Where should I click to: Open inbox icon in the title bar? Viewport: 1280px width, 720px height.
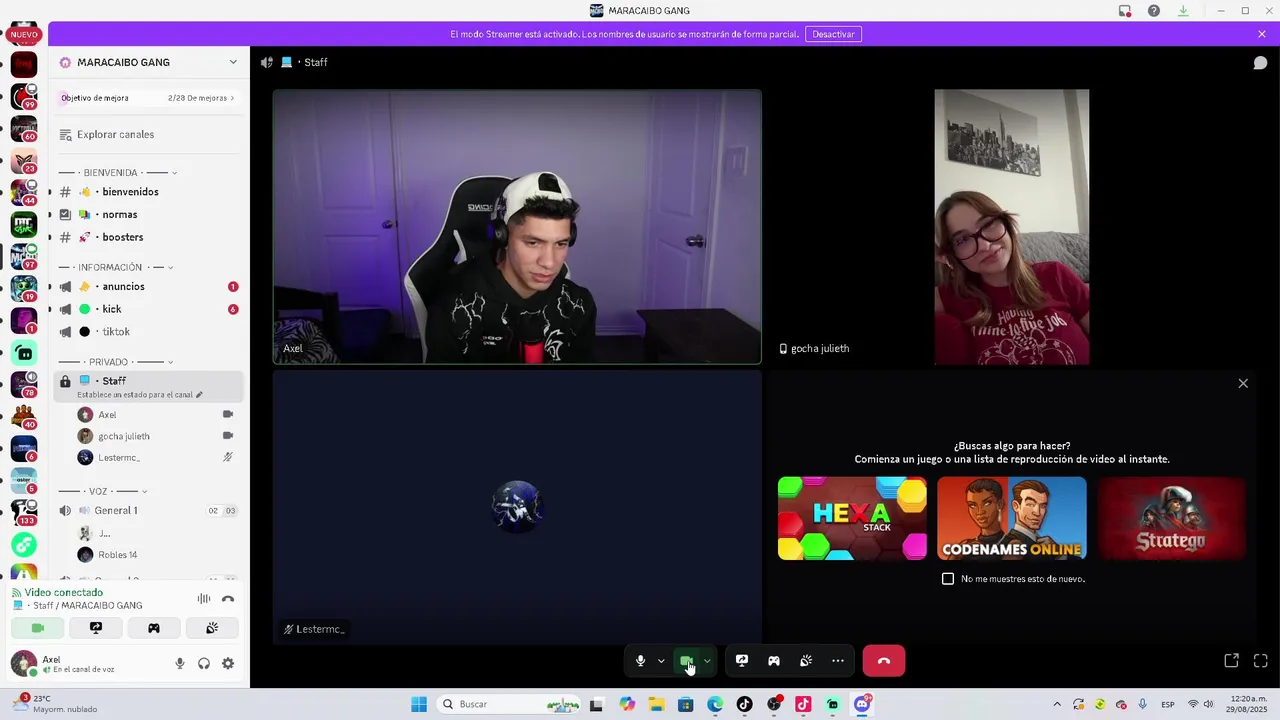[1125, 11]
